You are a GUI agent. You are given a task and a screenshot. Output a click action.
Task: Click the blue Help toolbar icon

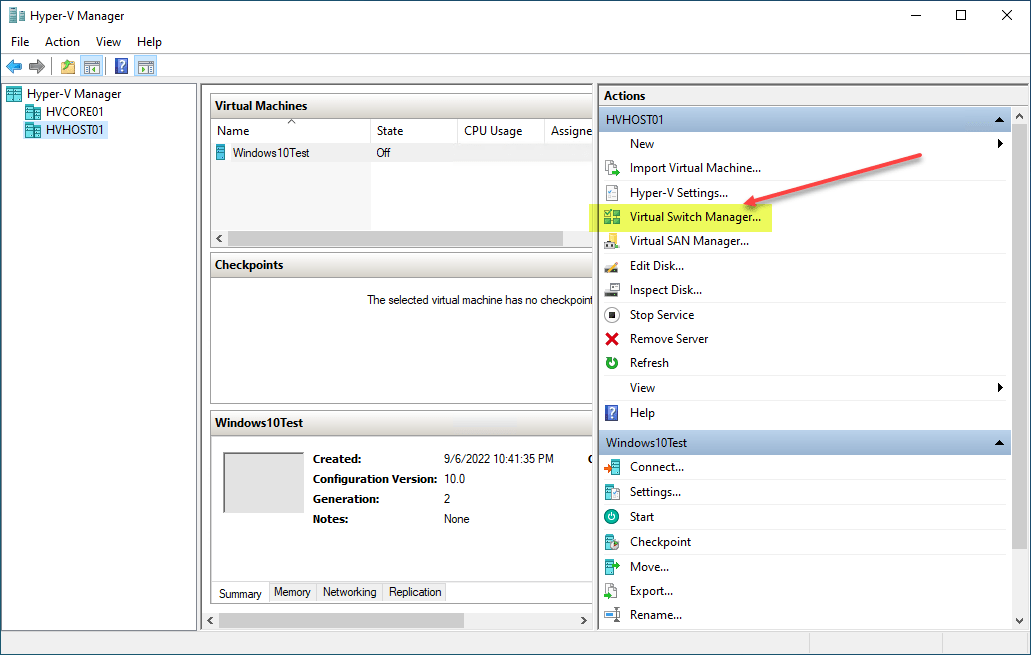[x=122, y=66]
